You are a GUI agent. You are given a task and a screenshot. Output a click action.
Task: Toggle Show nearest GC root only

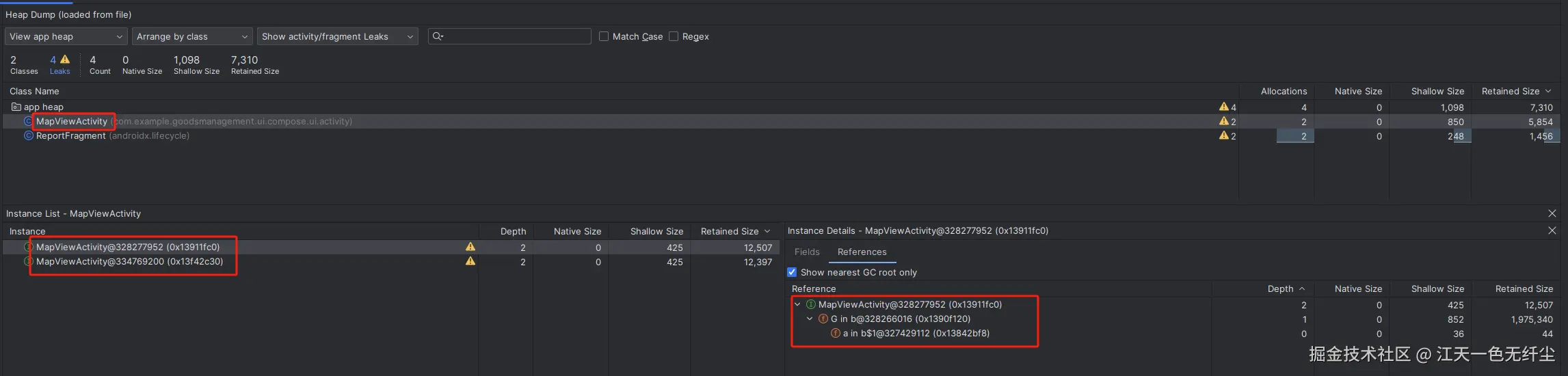point(792,272)
